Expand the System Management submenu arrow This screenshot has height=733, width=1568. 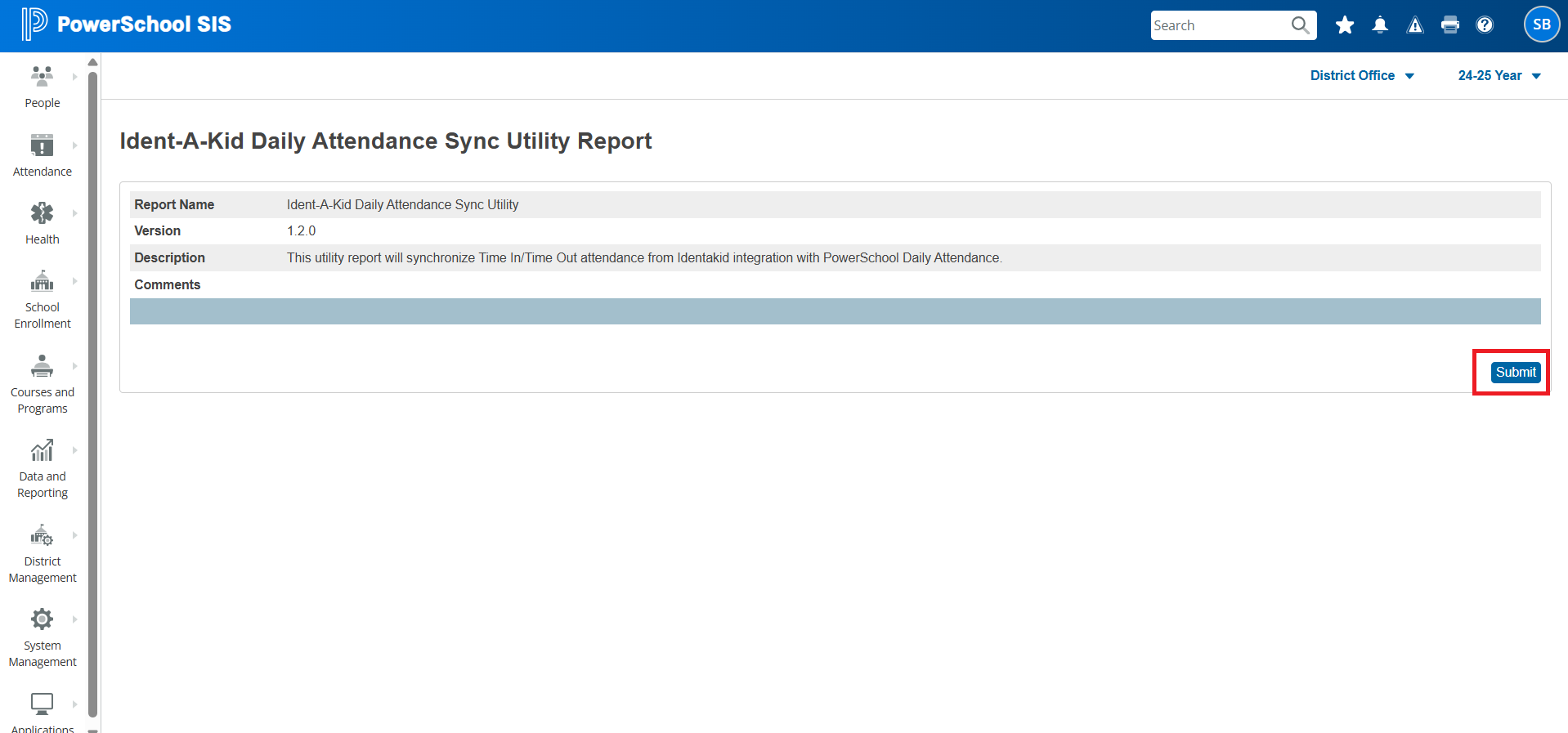click(74, 619)
